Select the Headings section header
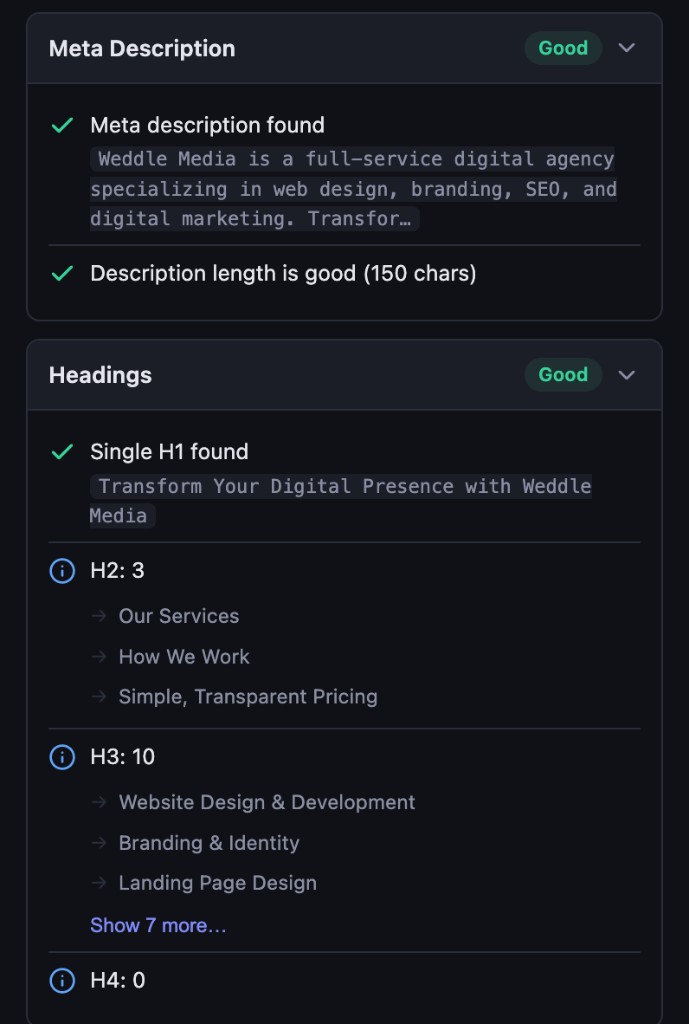Viewport: 689px width, 1024px height. 100,375
